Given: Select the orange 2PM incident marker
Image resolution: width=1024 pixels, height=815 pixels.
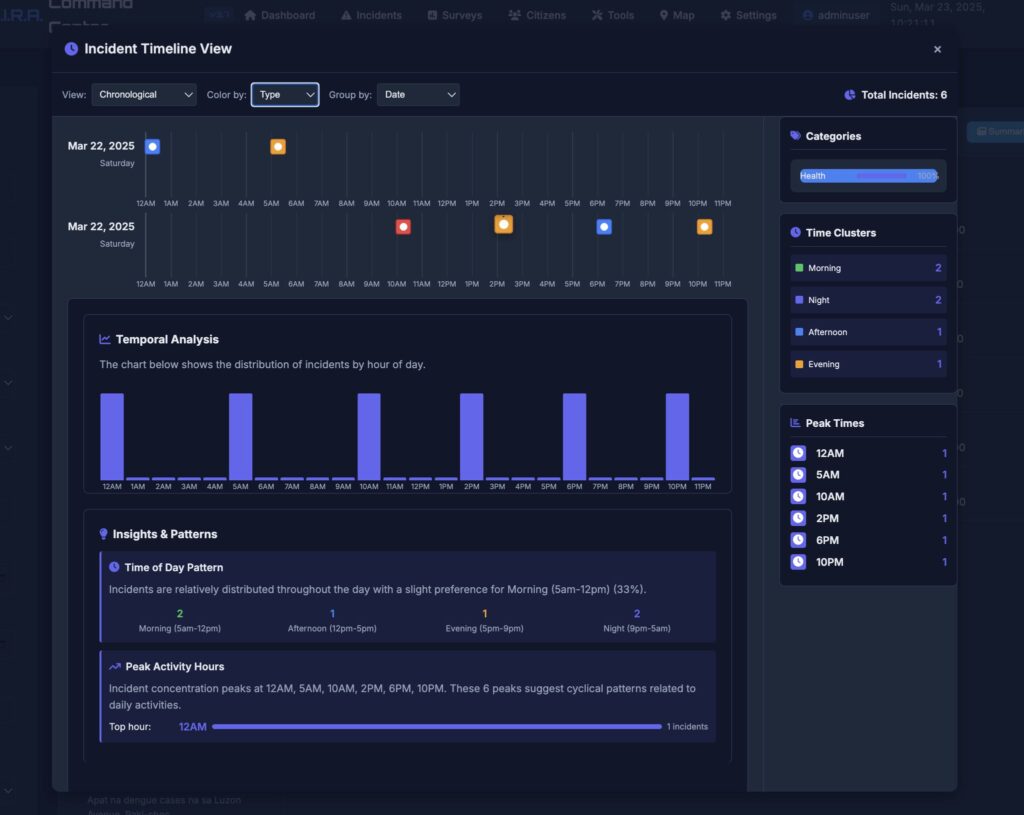Looking at the screenshot, I should click(504, 225).
